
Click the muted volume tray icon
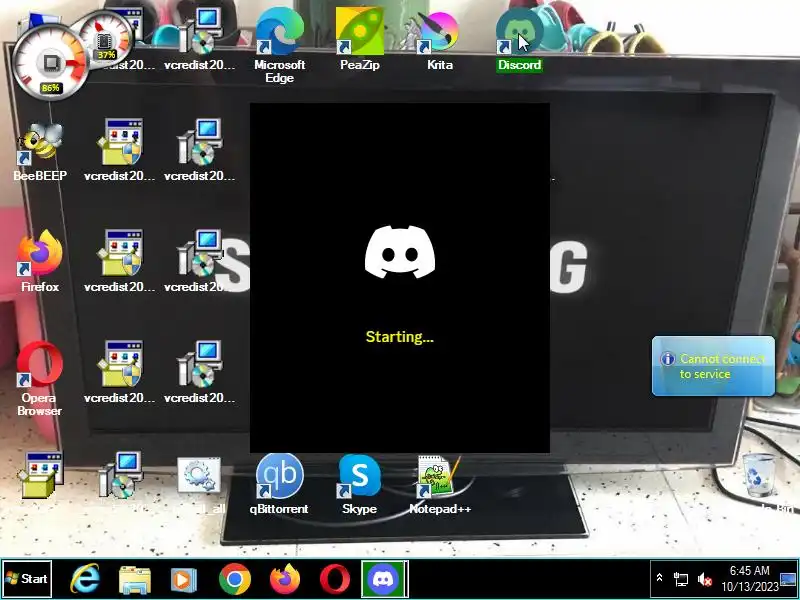click(x=705, y=579)
